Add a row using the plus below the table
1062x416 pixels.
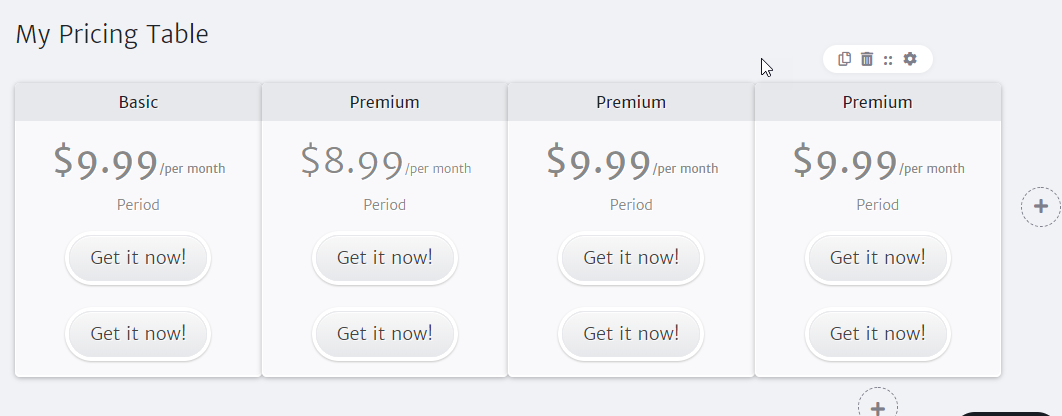(878, 407)
